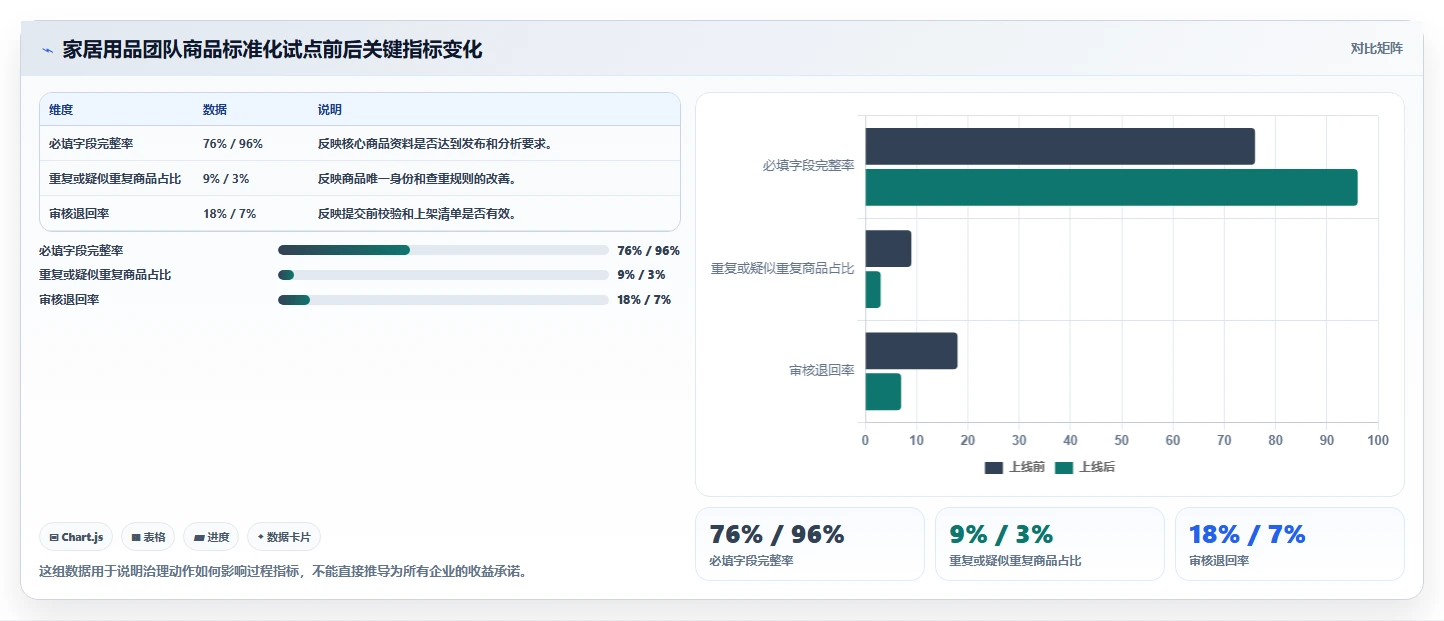The width and height of the screenshot is (1444, 621).
Task: Click the x-axis tick label 50
Action: click(x=1122, y=440)
